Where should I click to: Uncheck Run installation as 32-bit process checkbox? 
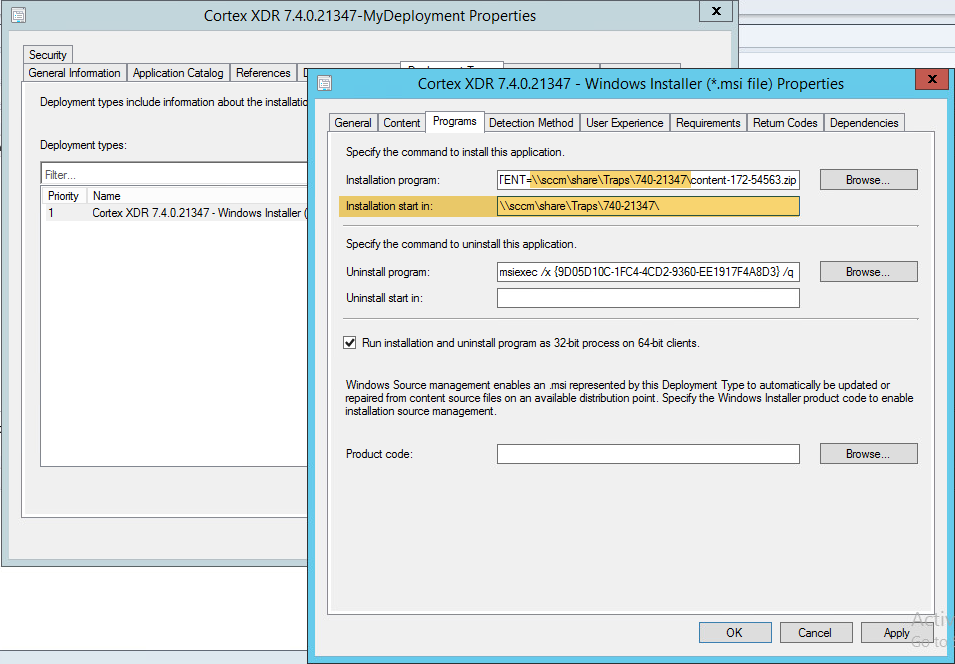point(350,343)
